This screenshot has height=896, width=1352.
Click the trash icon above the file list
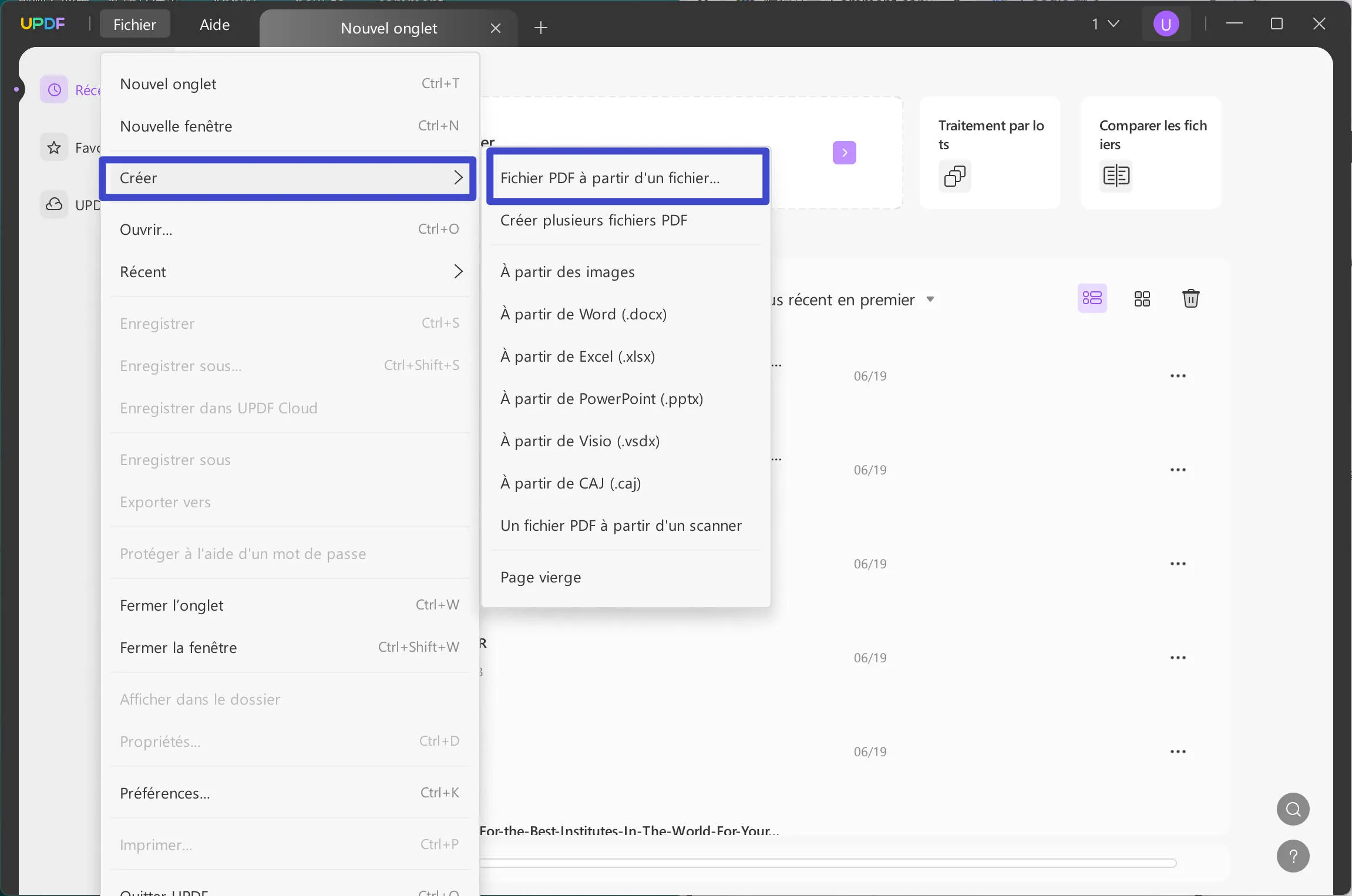click(x=1191, y=298)
